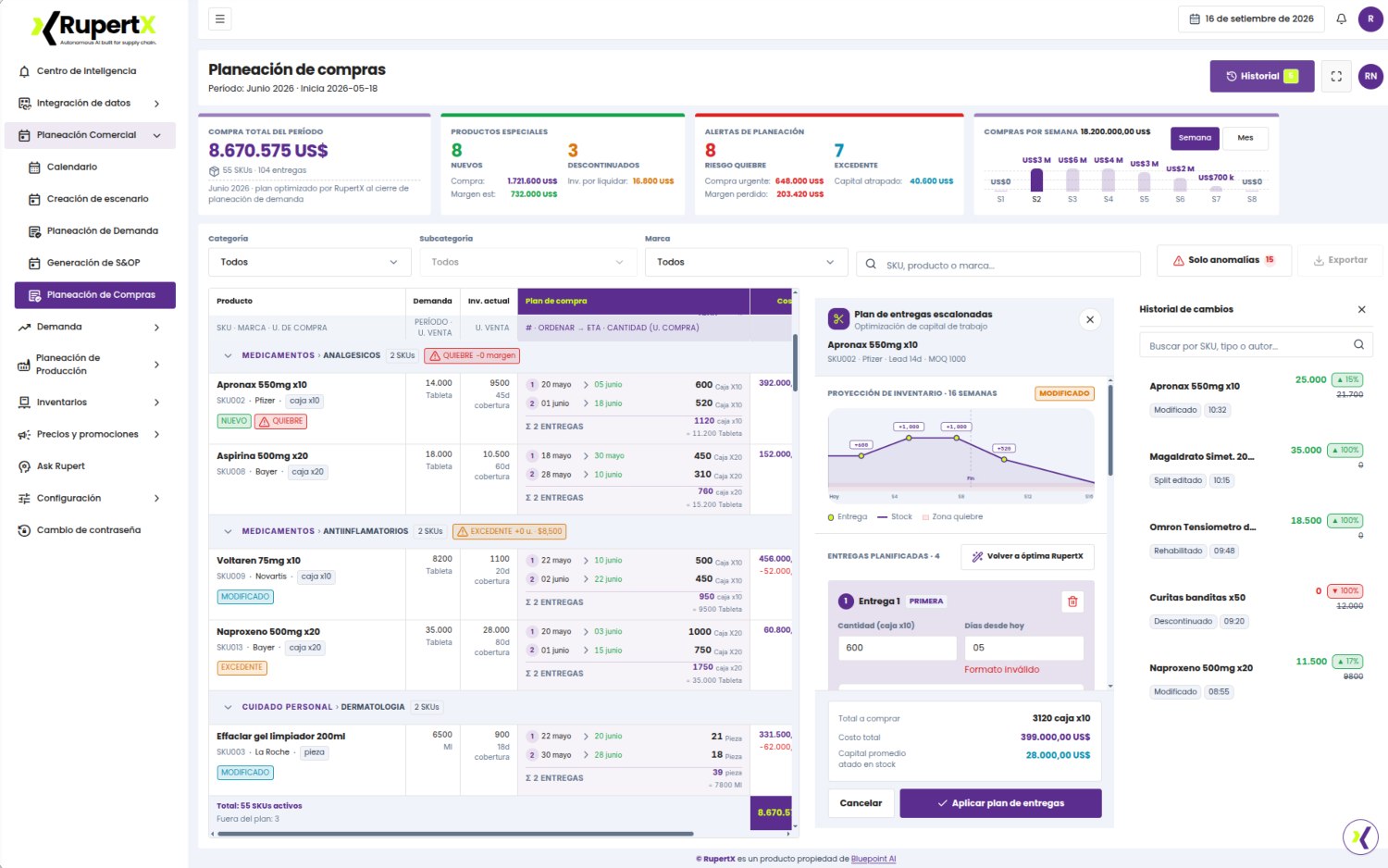1388x868 pixels.
Task: Open RupertX floating assistant bubble
Action: [1360, 837]
